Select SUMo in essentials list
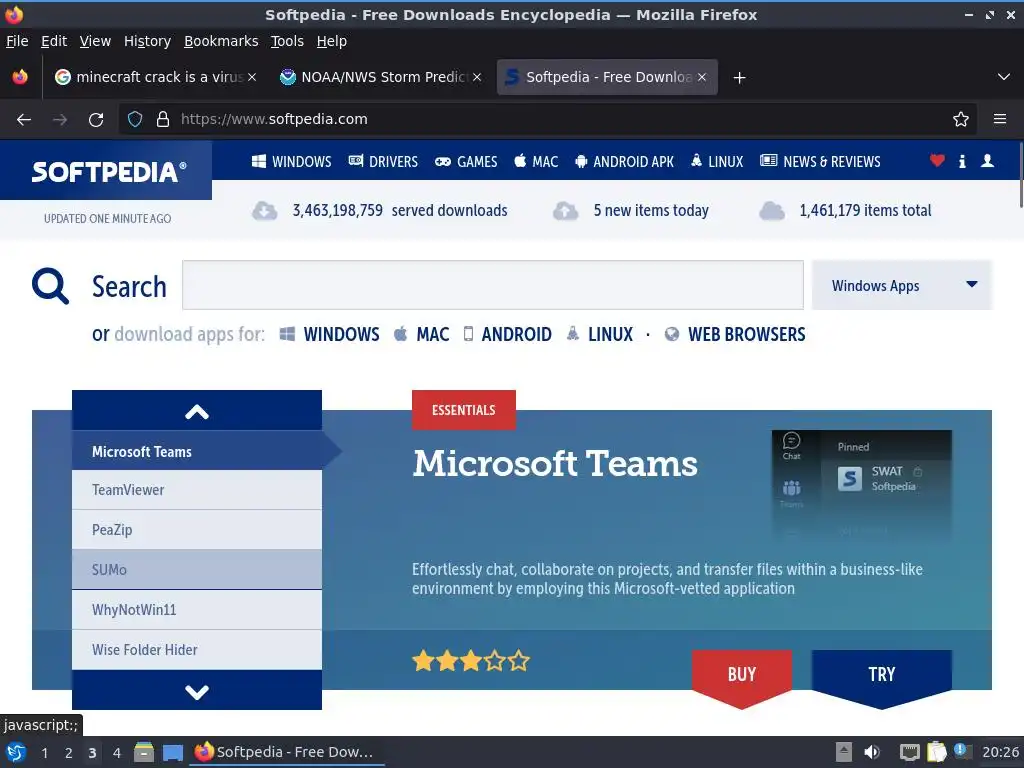This screenshot has height=768, width=1024. coord(197,569)
